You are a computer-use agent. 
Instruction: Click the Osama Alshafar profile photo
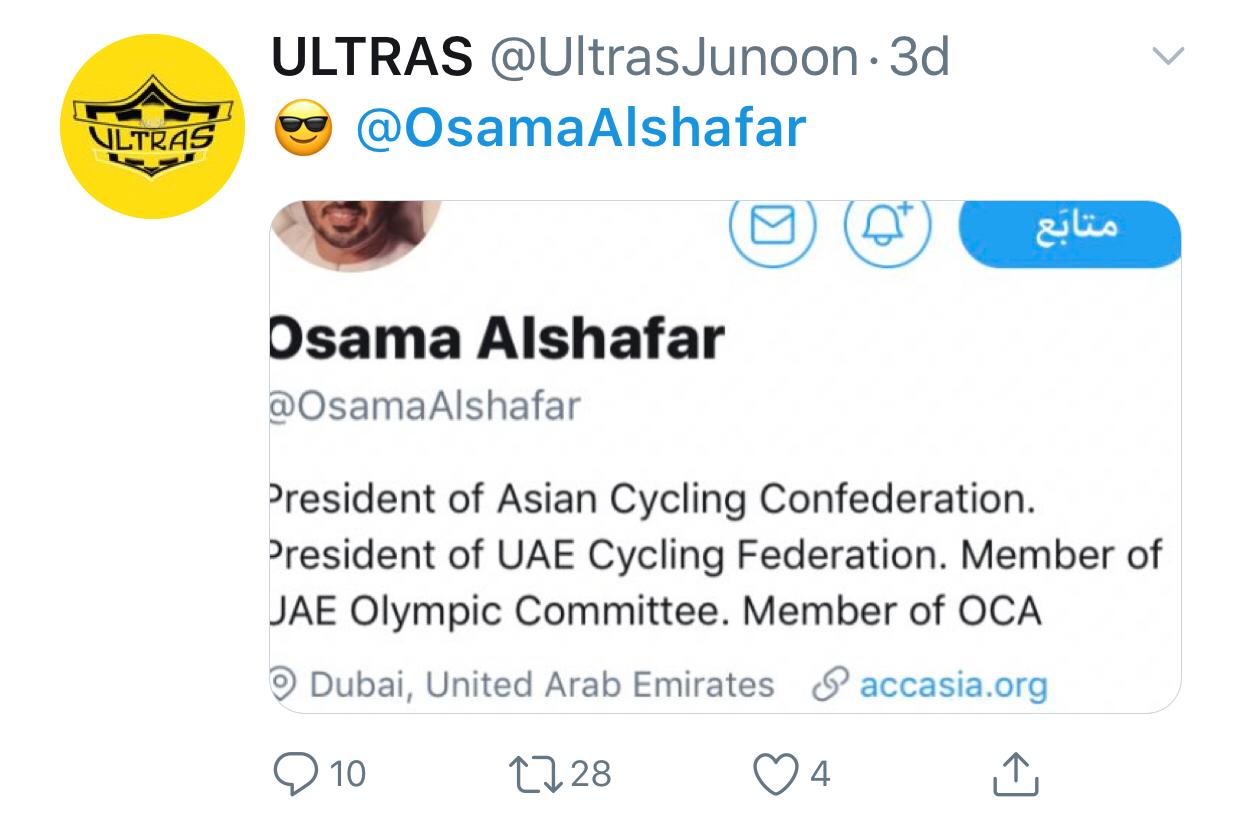click(x=356, y=230)
